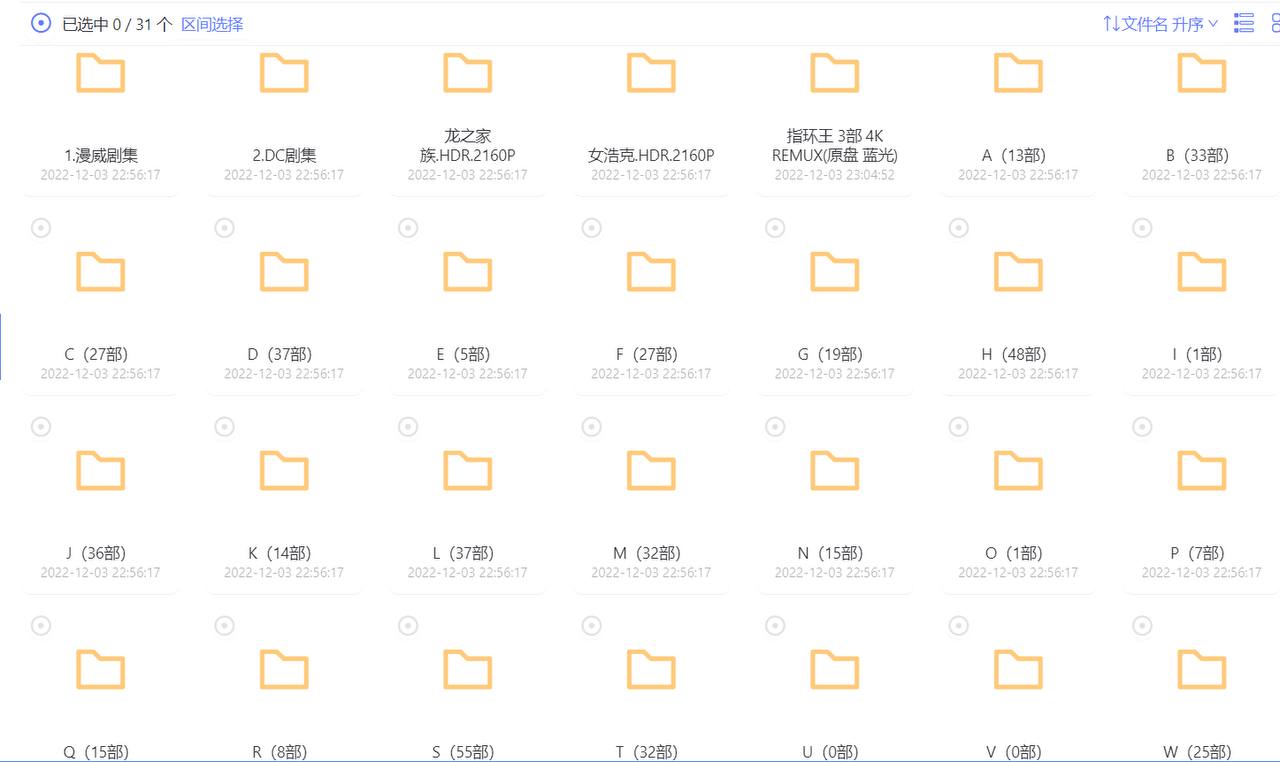Open the M（32部）folder icon
Screen dimensions: 1280x762
651,470
